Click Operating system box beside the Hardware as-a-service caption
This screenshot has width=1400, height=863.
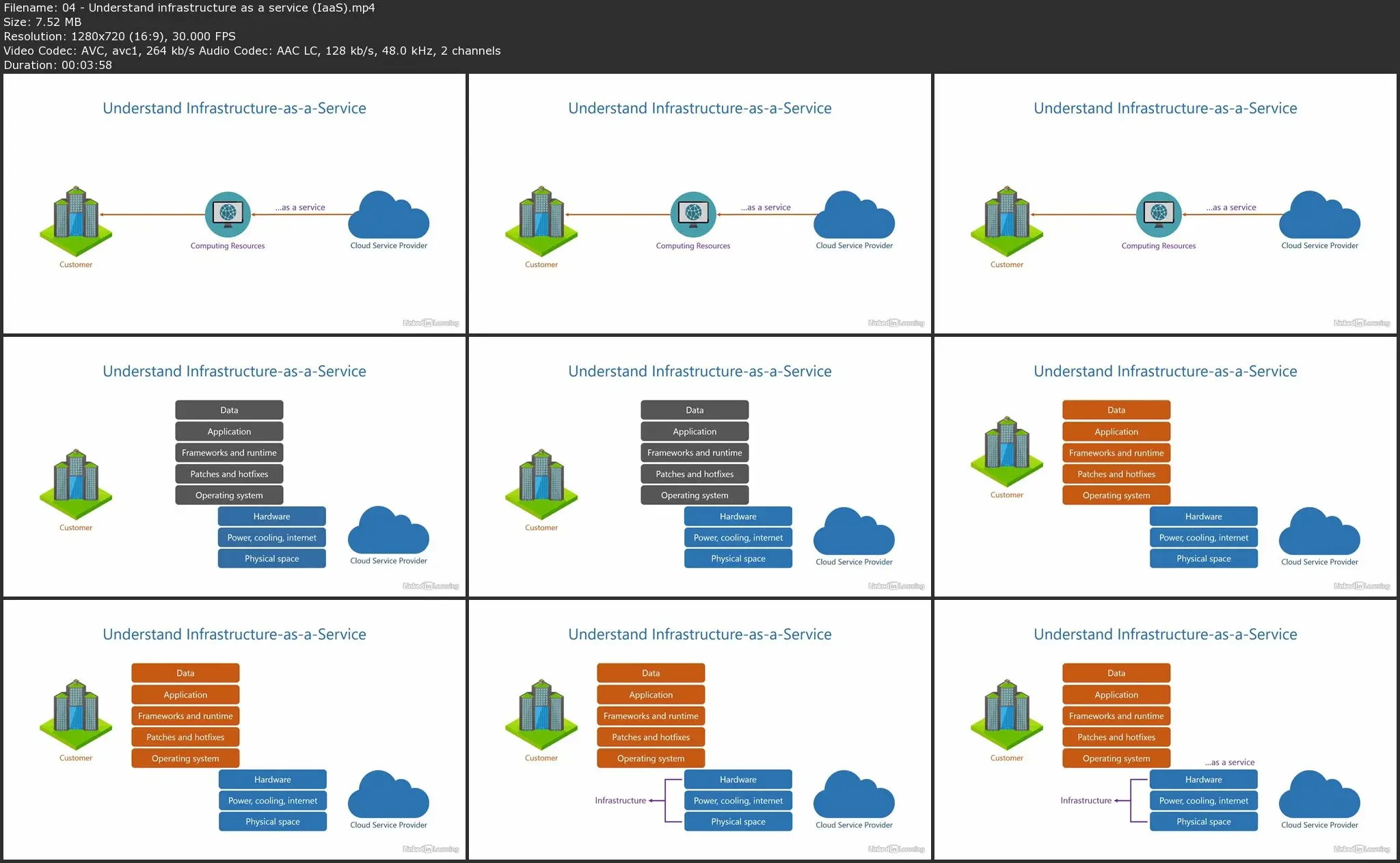pyautogui.click(x=1116, y=758)
